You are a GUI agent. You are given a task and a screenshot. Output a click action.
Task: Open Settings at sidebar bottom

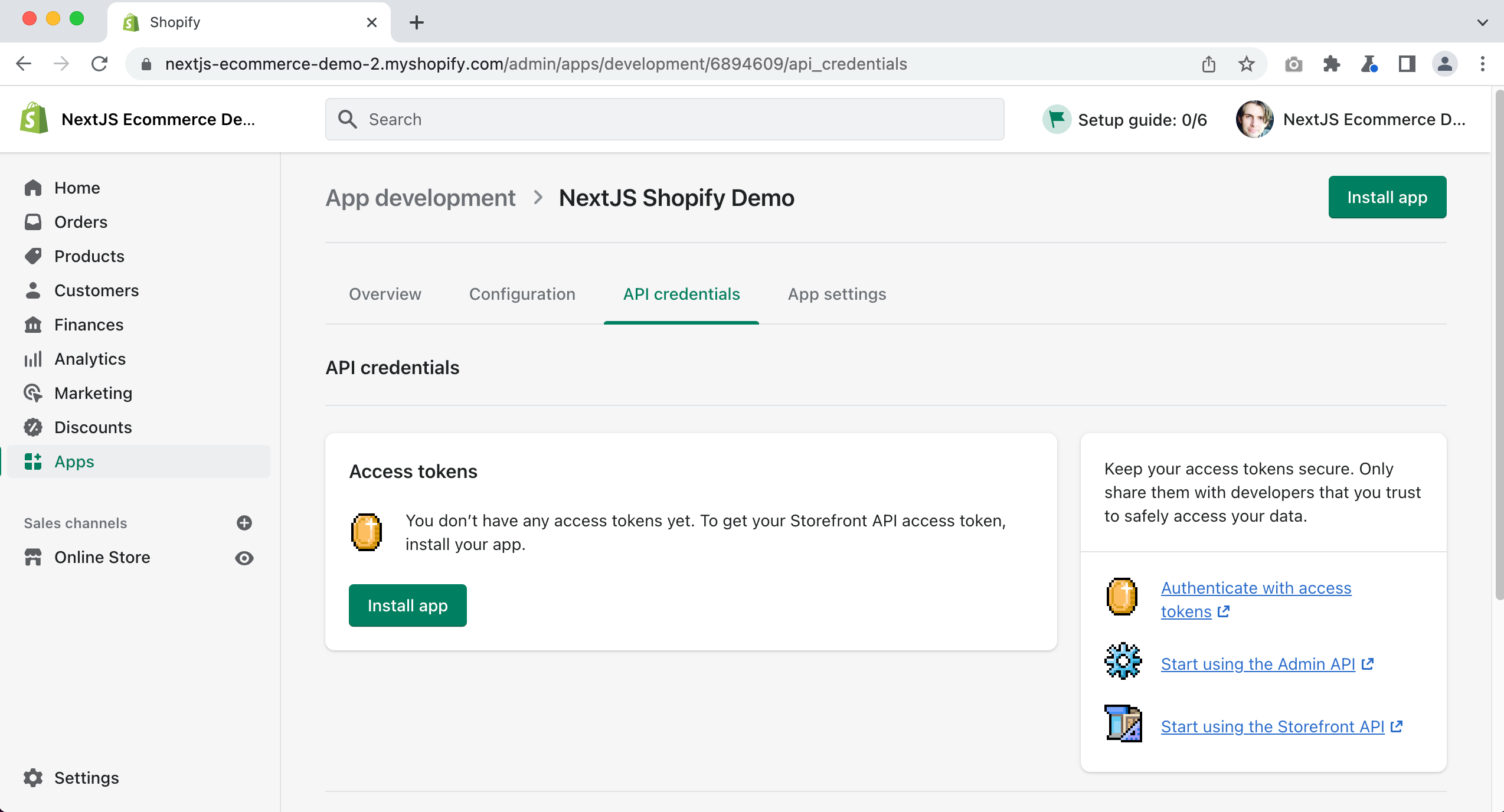86,778
